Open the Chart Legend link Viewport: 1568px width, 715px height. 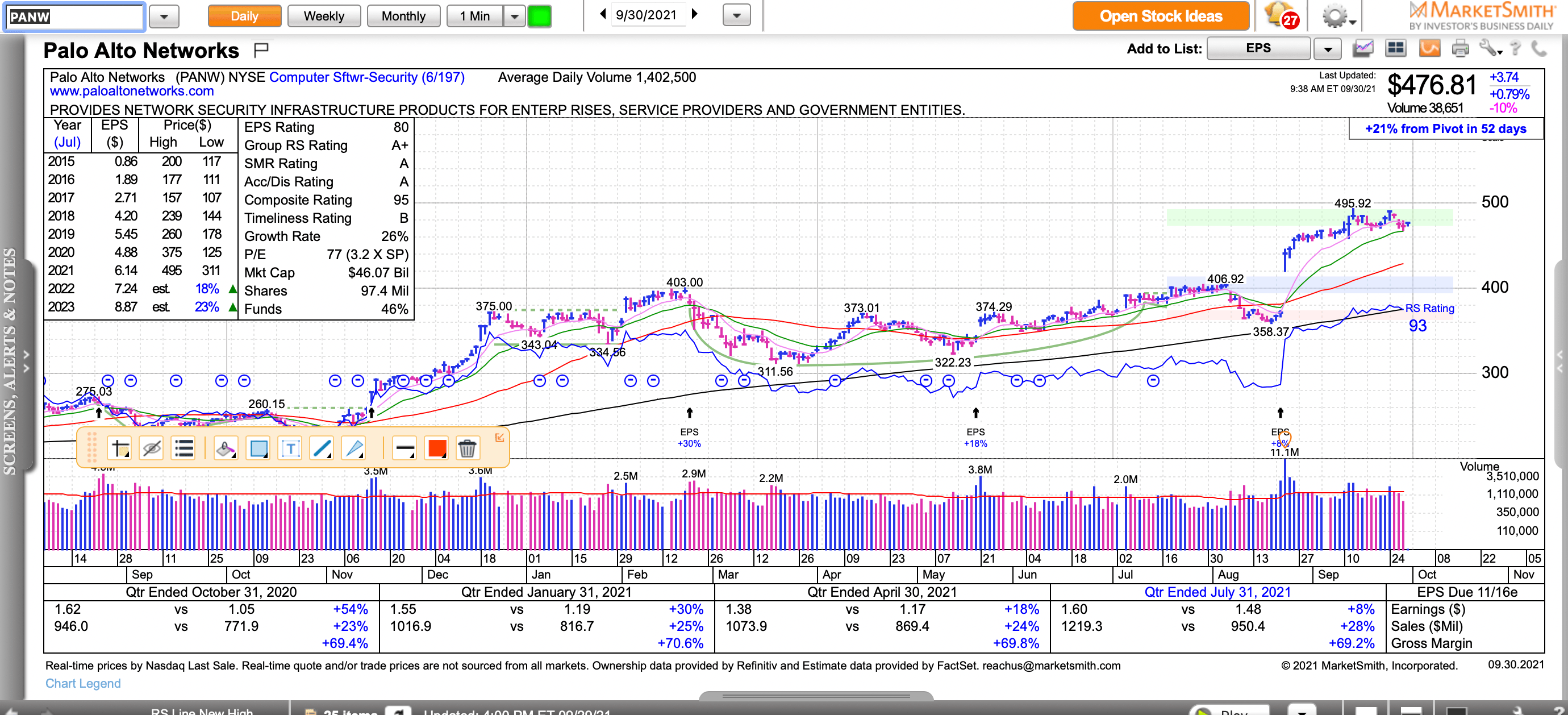[x=83, y=683]
